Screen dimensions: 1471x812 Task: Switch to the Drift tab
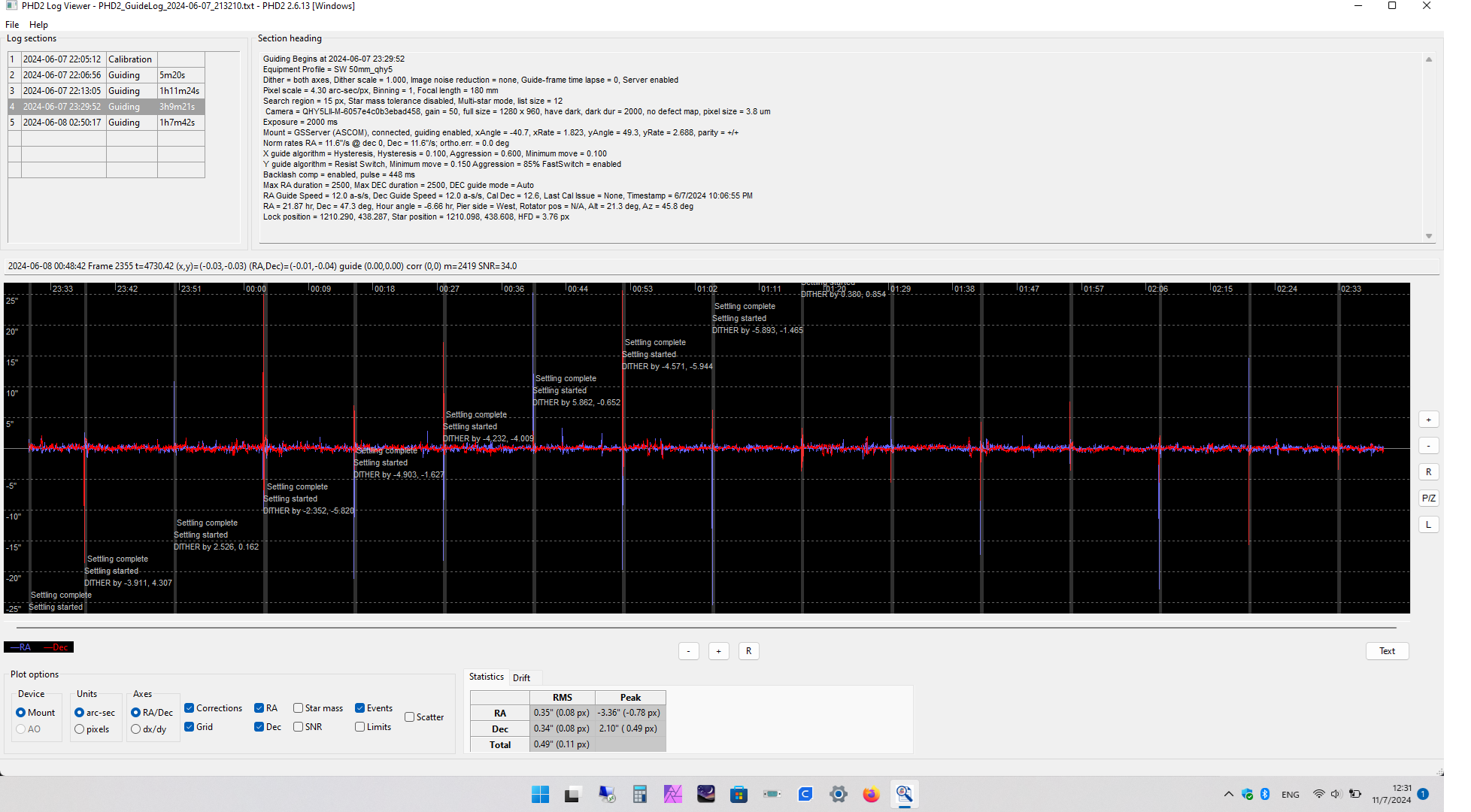521,677
